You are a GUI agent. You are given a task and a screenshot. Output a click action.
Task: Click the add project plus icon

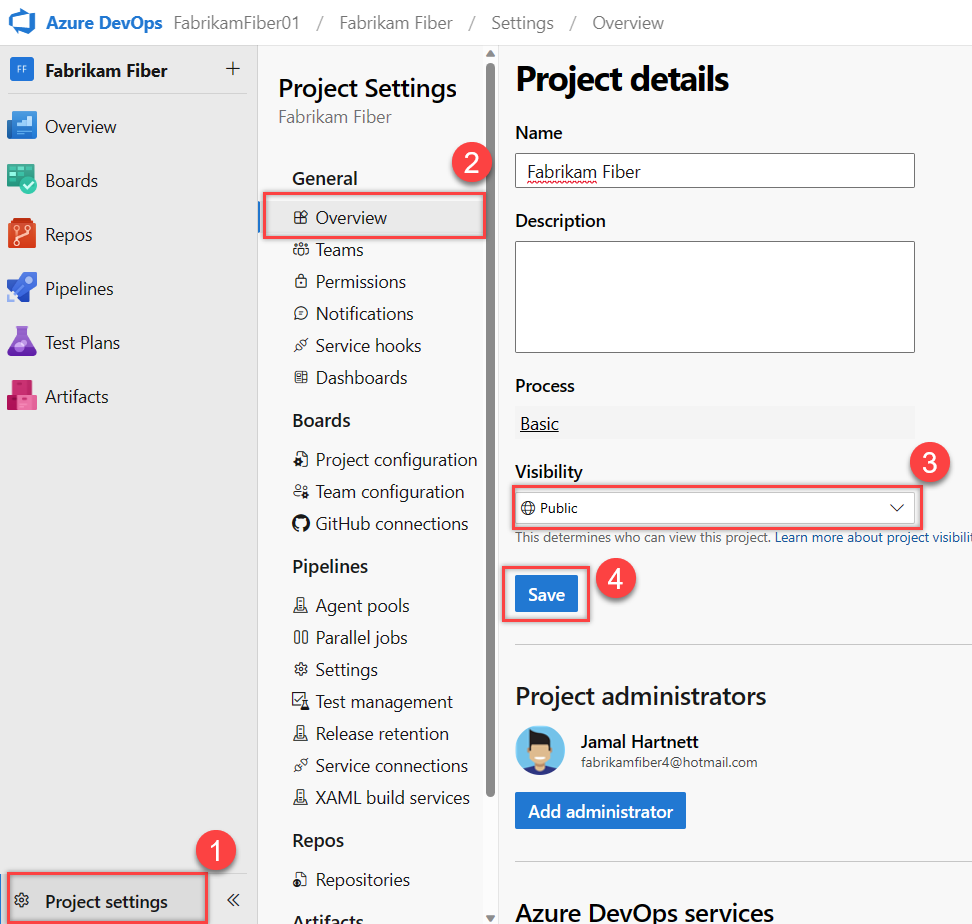[x=232, y=70]
